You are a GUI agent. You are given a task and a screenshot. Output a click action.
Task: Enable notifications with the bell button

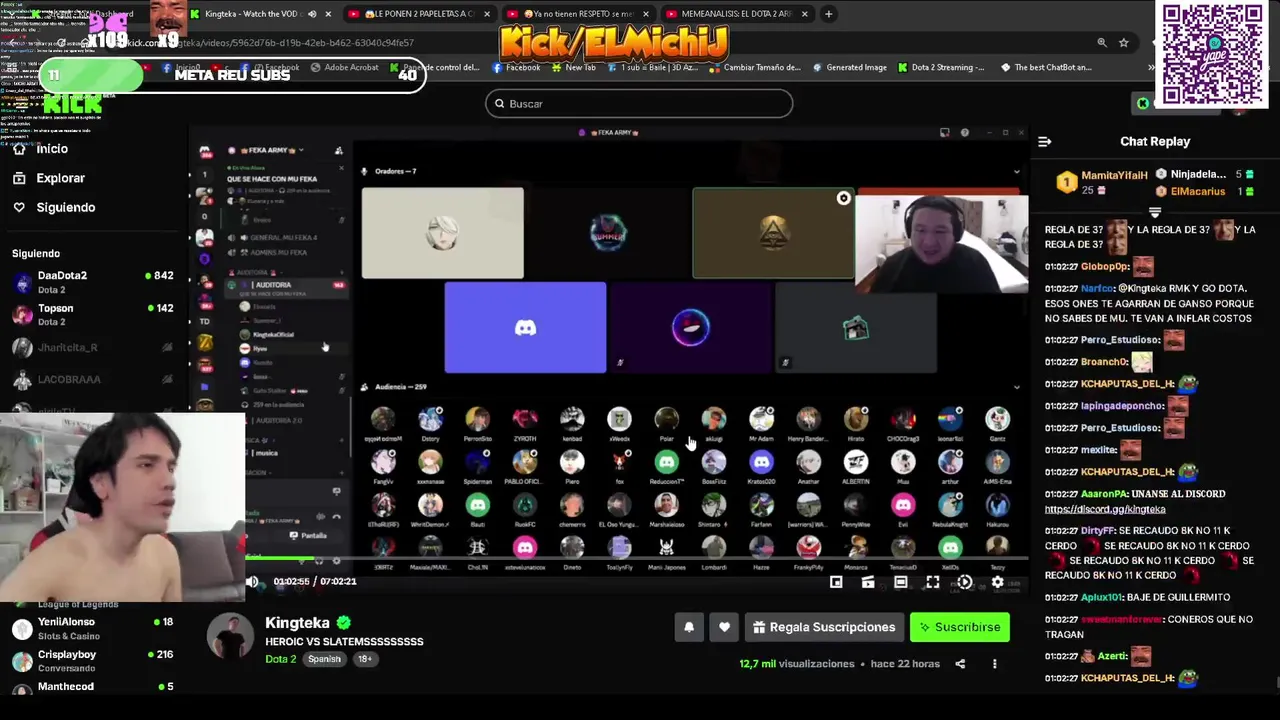click(689, 627)
